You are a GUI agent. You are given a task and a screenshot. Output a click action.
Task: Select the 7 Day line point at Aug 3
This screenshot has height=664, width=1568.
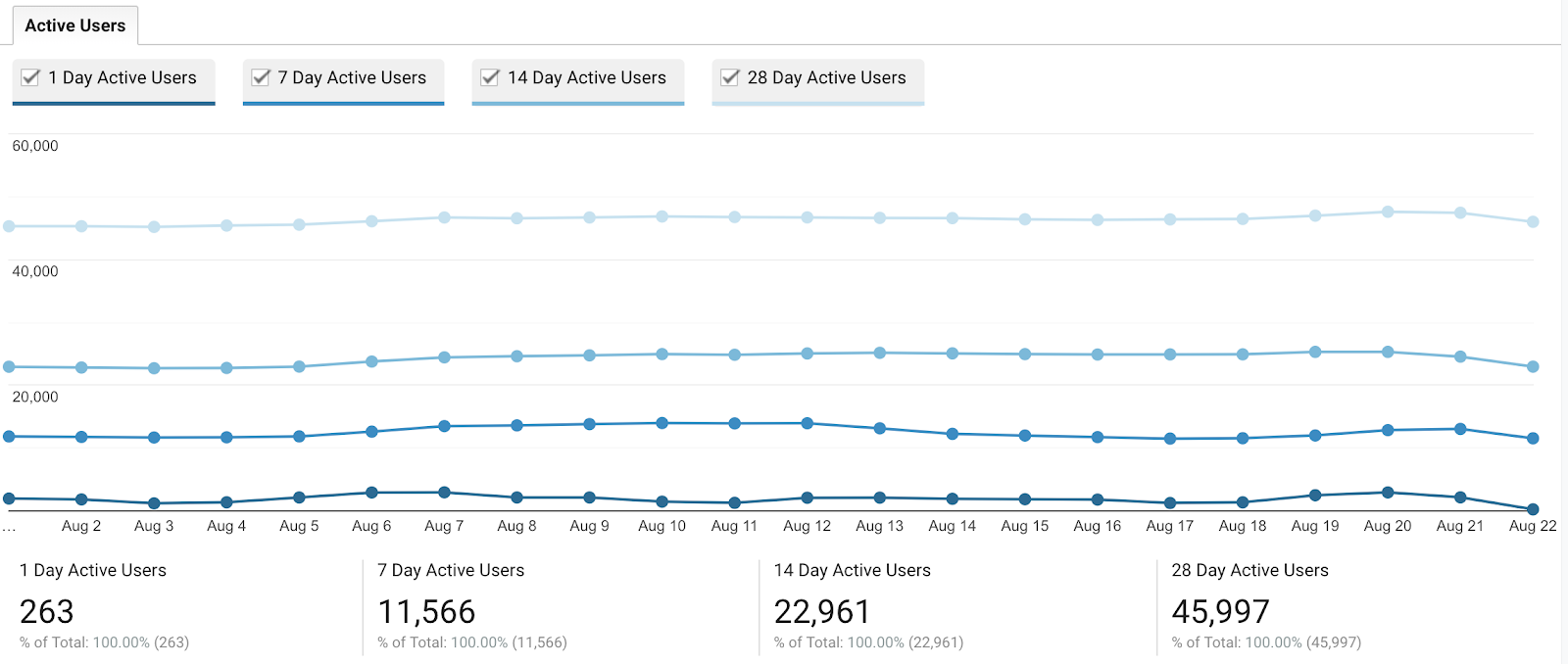coord(154,438)
